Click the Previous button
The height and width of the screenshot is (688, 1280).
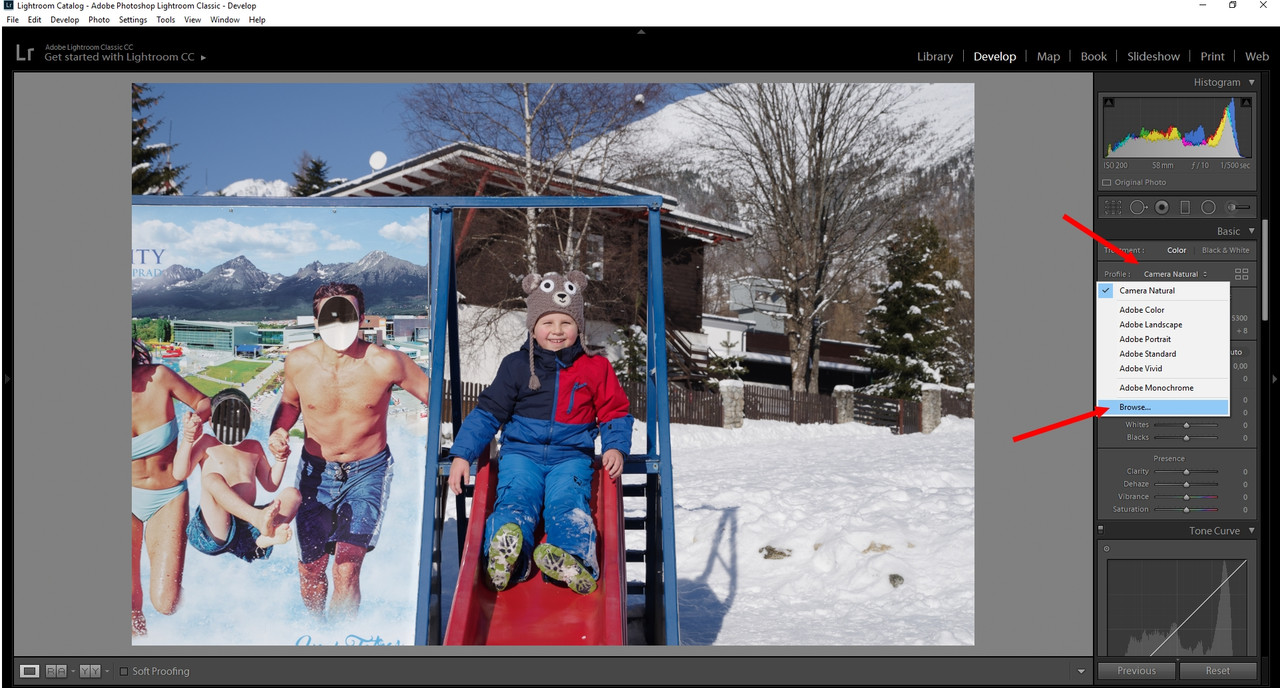1136,671
